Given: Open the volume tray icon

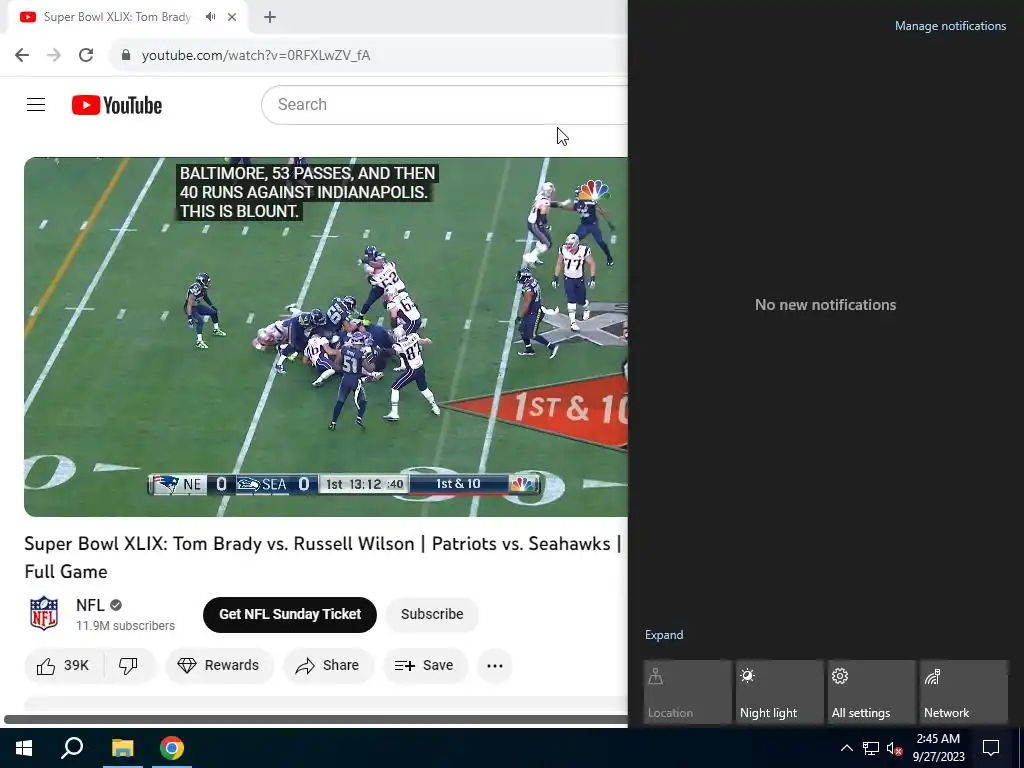Looking at the screenshot, I should pyautogui.click(x=894, y=748).
